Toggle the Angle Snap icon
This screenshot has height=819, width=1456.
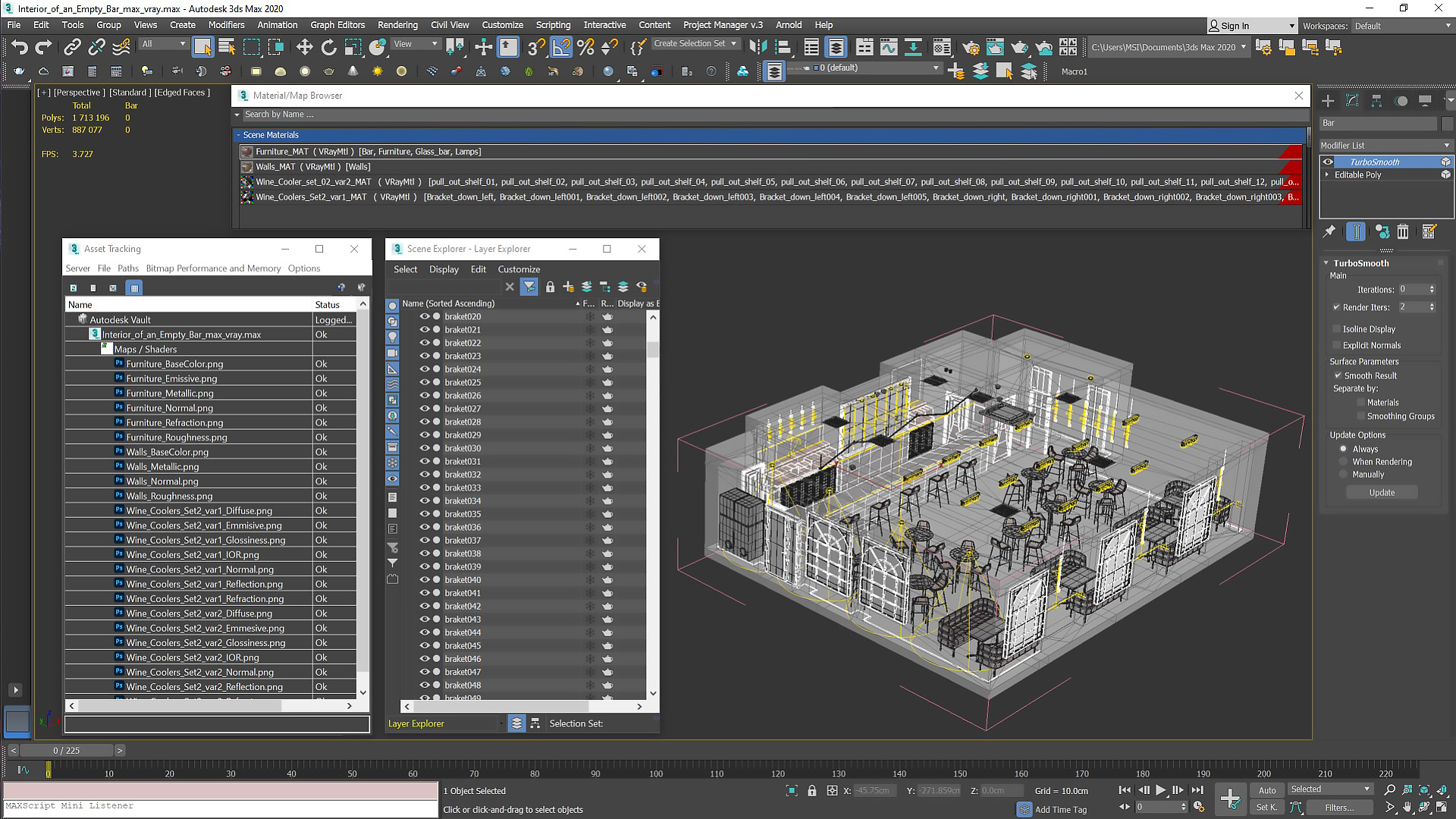[561, 48]
